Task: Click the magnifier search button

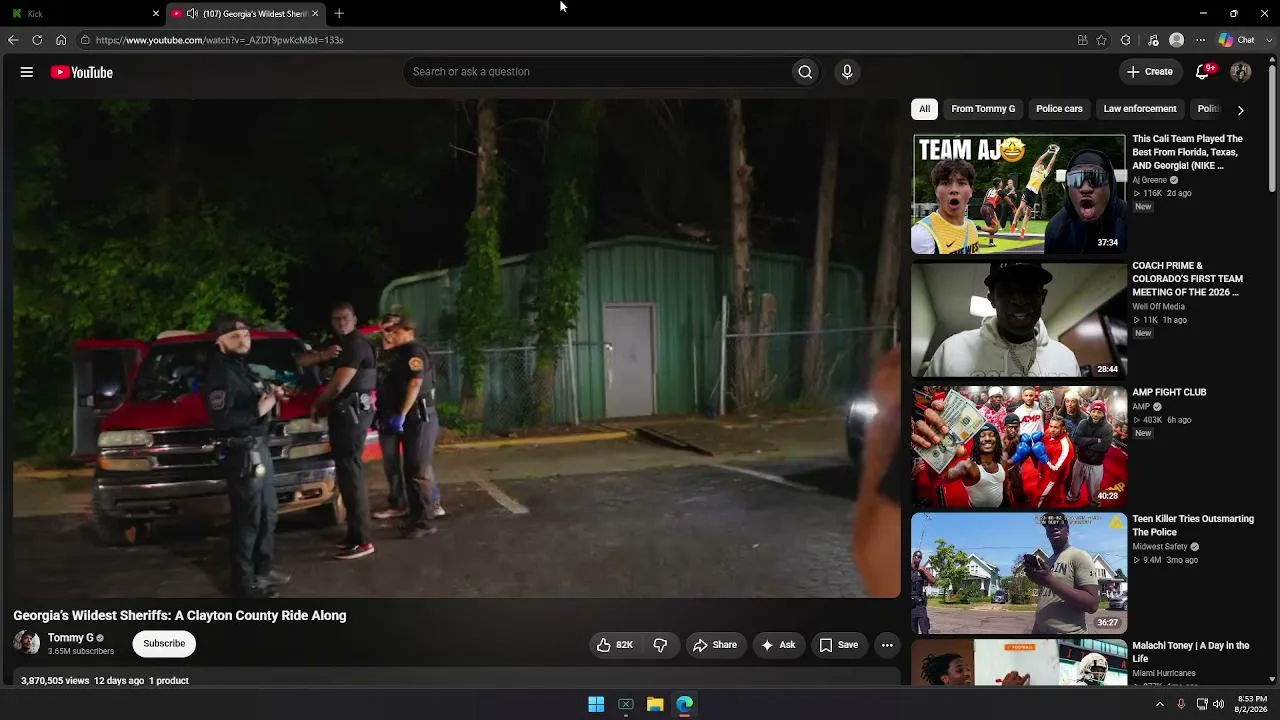Action: tap(805, 72)
